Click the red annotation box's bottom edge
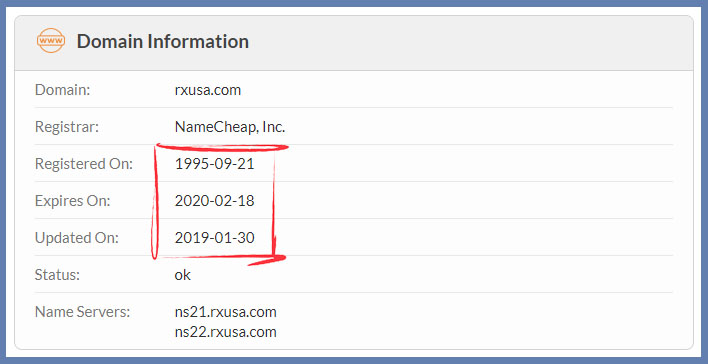This screenshot has height=364, width=708. click(221, 258)
